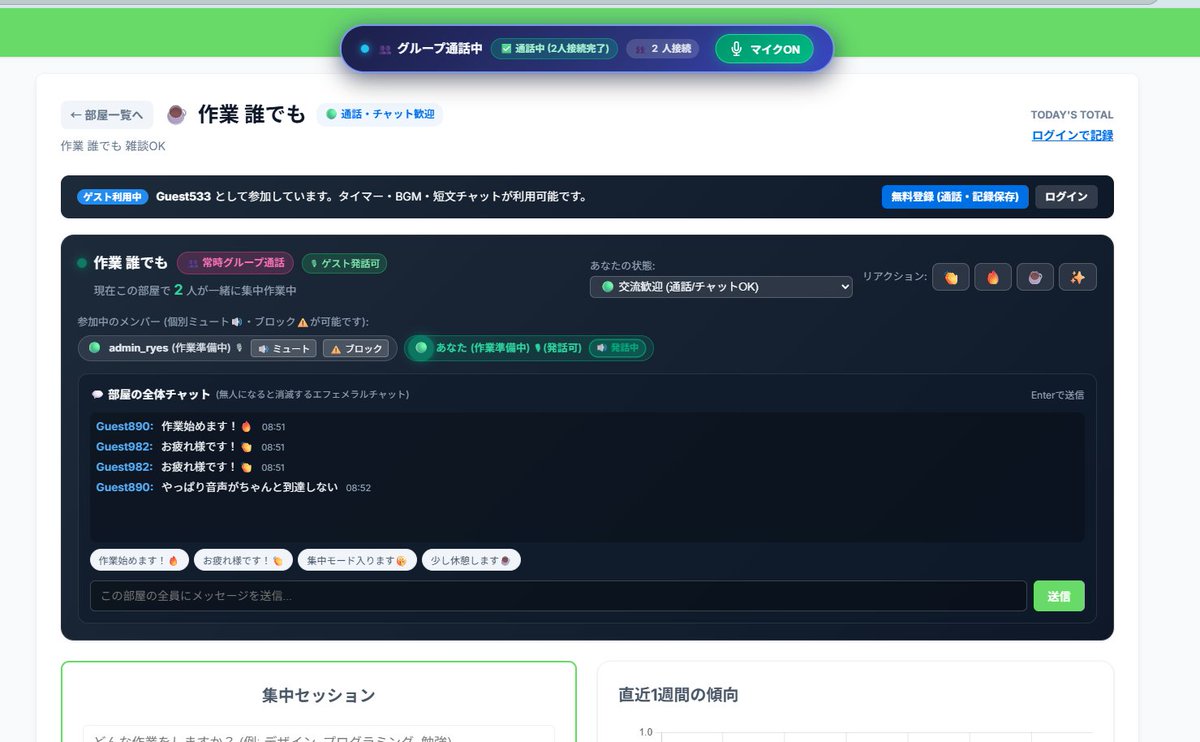The height and width of the screenshot is (742, 1200).
Task: Send the sparkles reaction
Action: coord(1078,277)
